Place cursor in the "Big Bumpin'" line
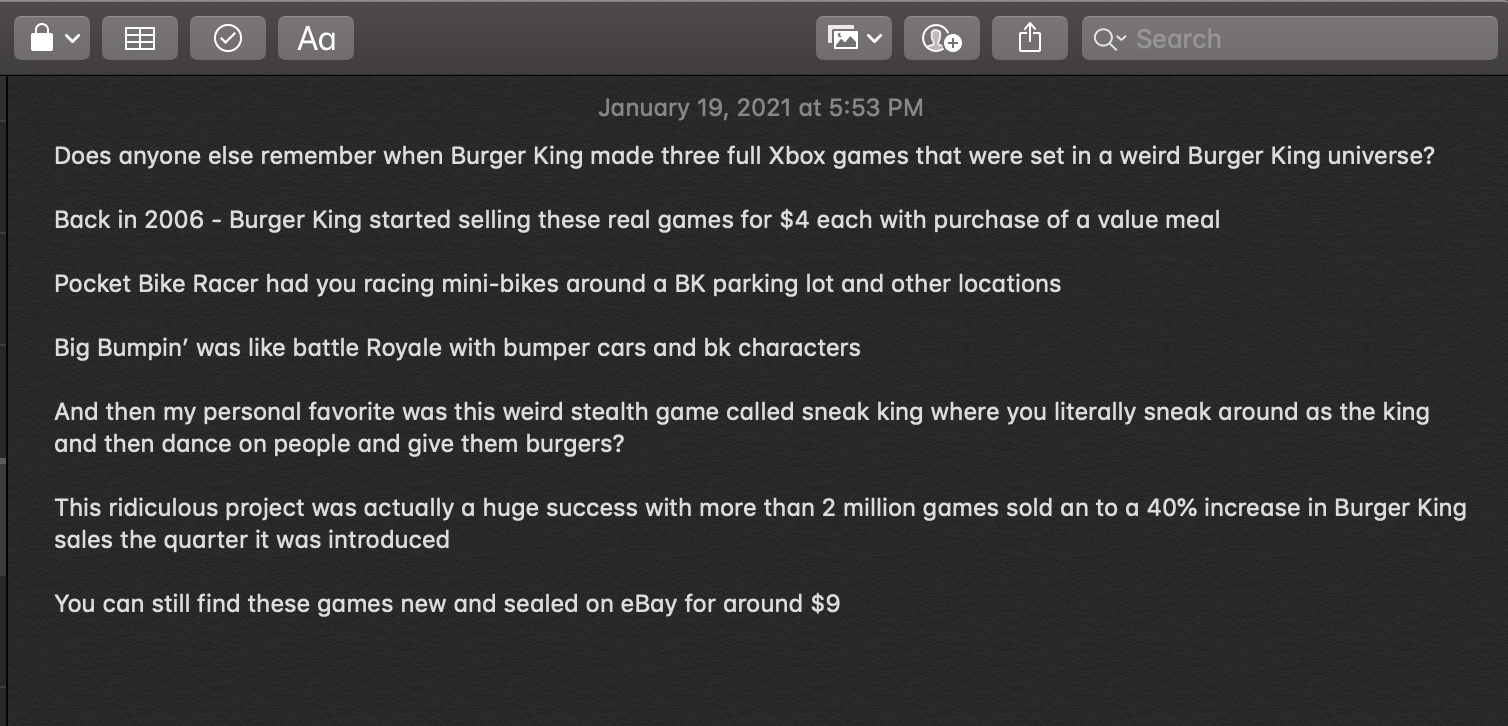1508x726 pixels. [457, 348]
